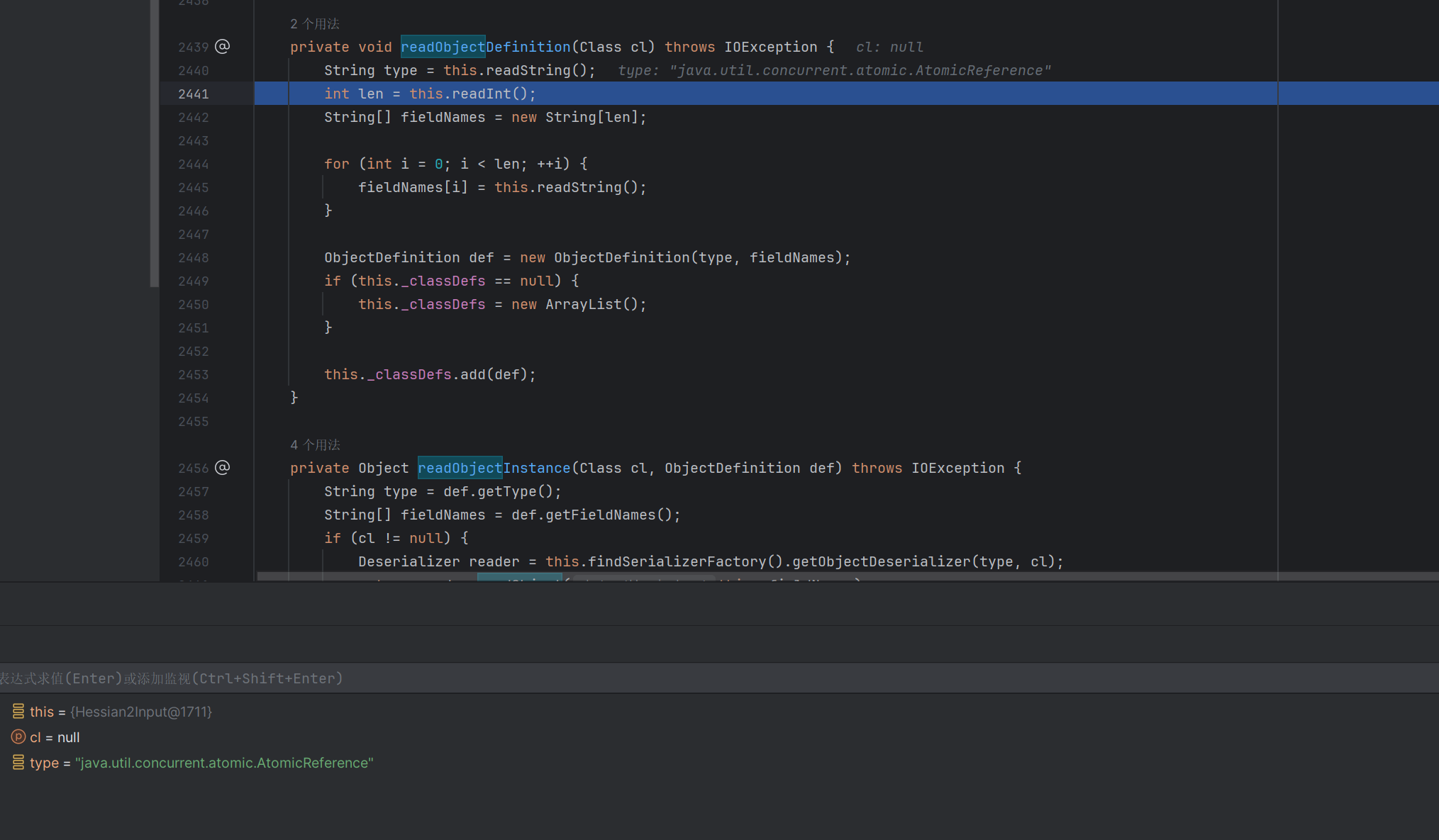Toggle breakpoint at line number 2453
1439x840 pixels.
pos(193,374)
